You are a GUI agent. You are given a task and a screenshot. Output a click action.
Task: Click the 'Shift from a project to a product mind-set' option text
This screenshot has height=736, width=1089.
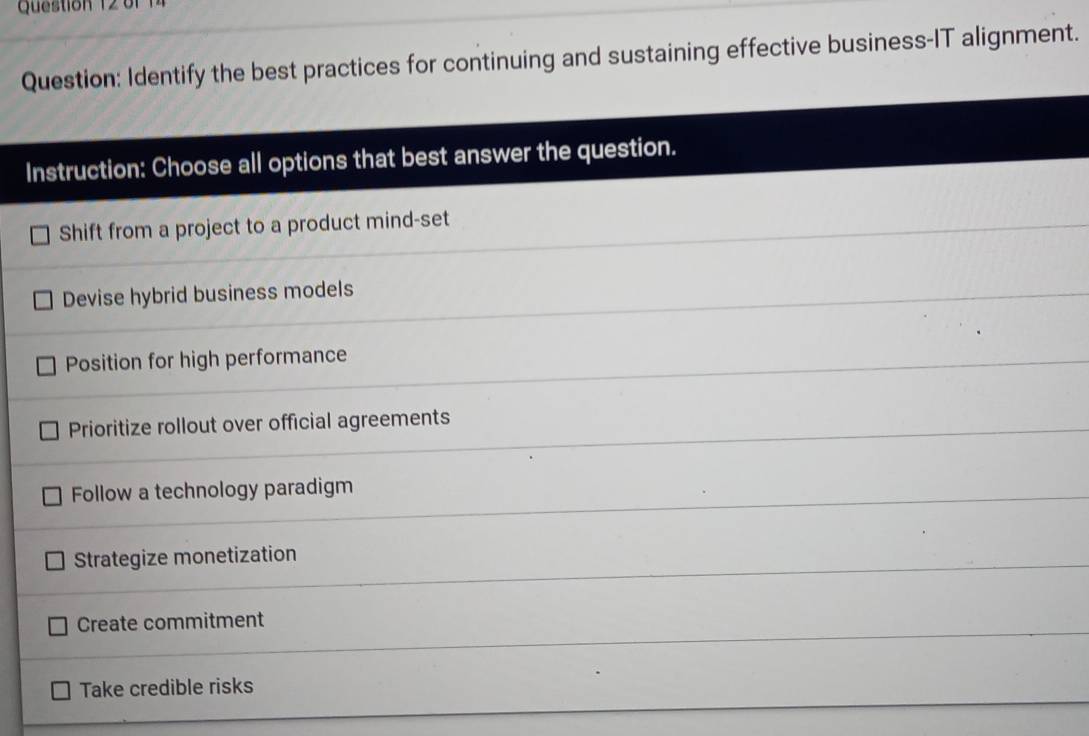pos(254,226)
